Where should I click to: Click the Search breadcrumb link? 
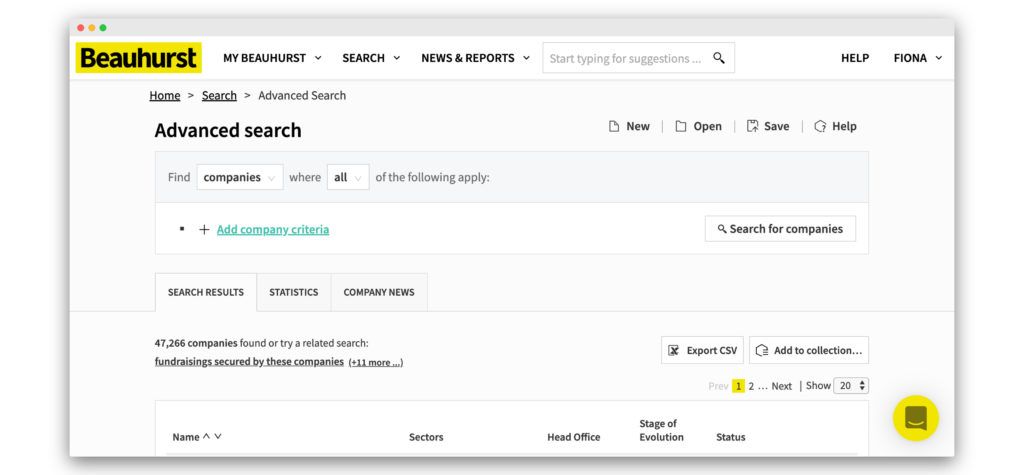(219, 95)
